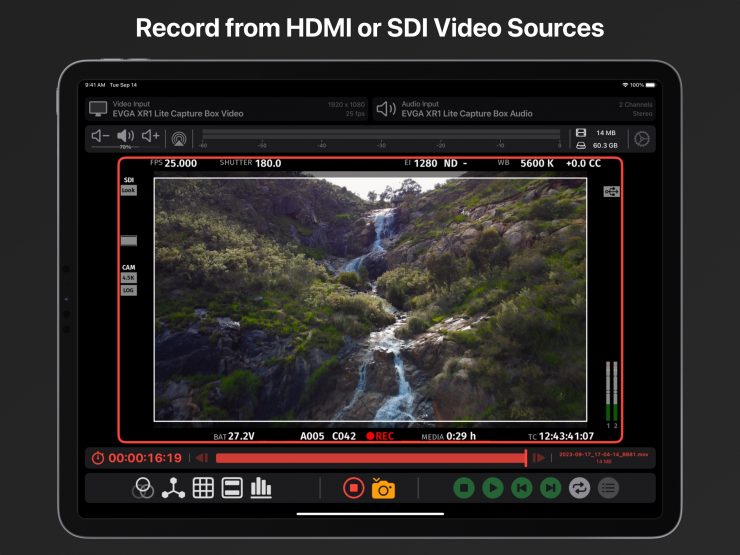Open the recordings list icon
This screenshot has height=555, width=740.
point(608,488)
